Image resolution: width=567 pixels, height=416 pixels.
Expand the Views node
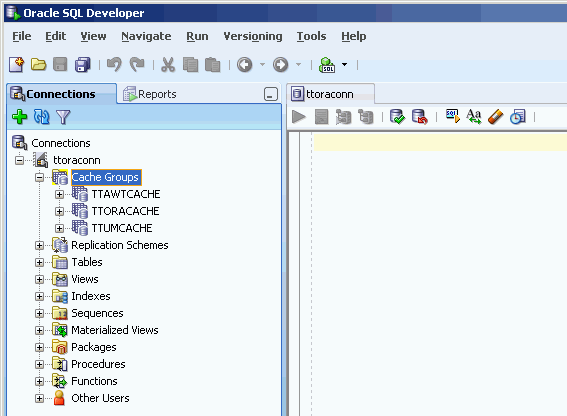click(39, 279)
